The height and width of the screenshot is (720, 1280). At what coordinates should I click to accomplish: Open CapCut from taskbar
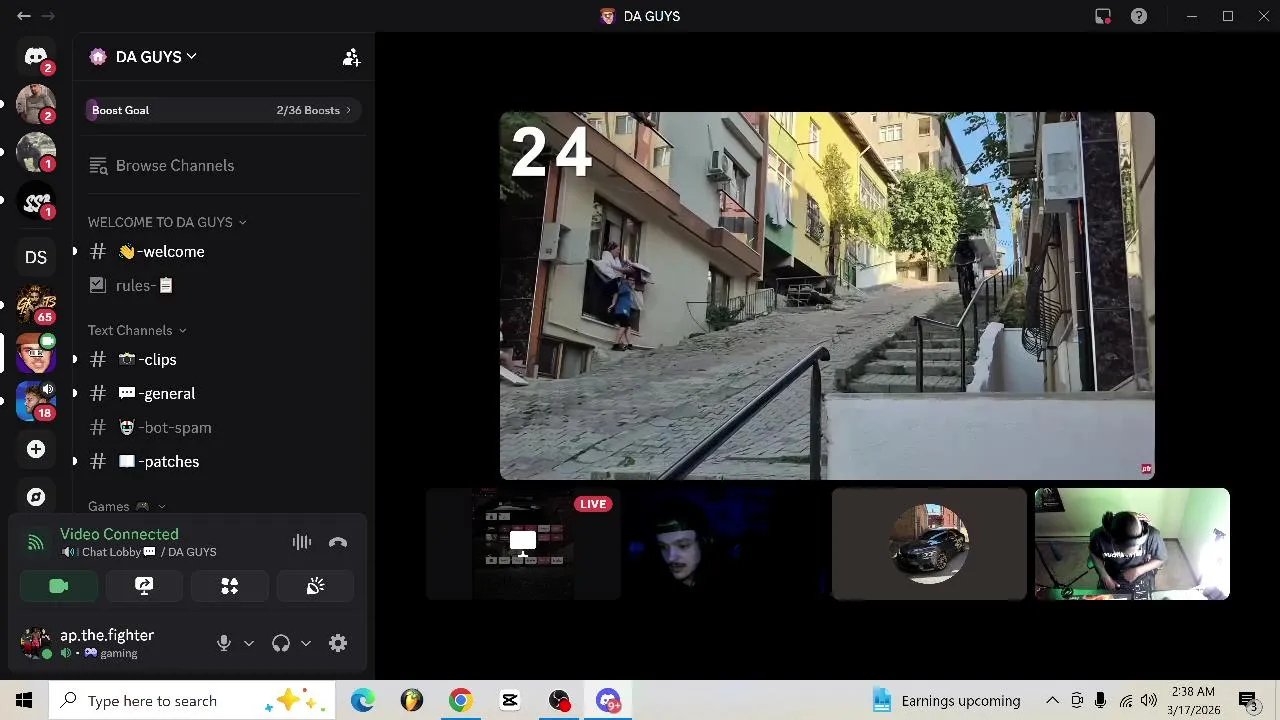click(510, 701)
